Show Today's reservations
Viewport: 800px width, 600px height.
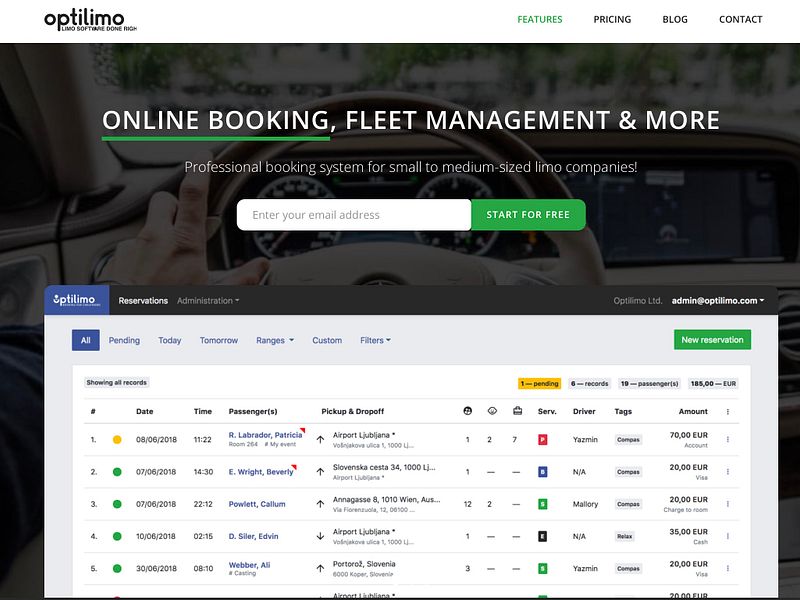point(169,340)
